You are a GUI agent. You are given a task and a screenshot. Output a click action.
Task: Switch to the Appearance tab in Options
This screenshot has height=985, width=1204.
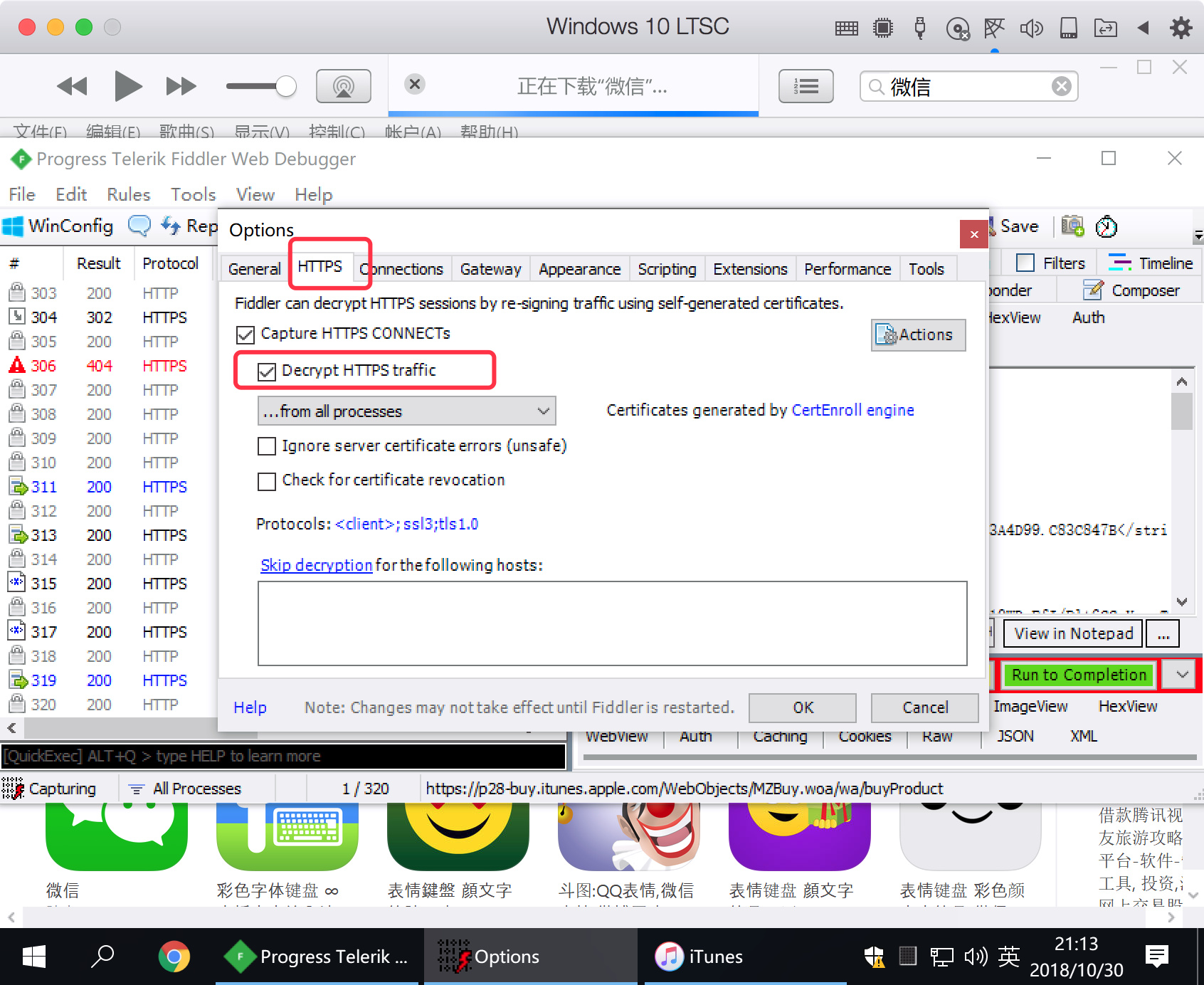coord(579,269)
